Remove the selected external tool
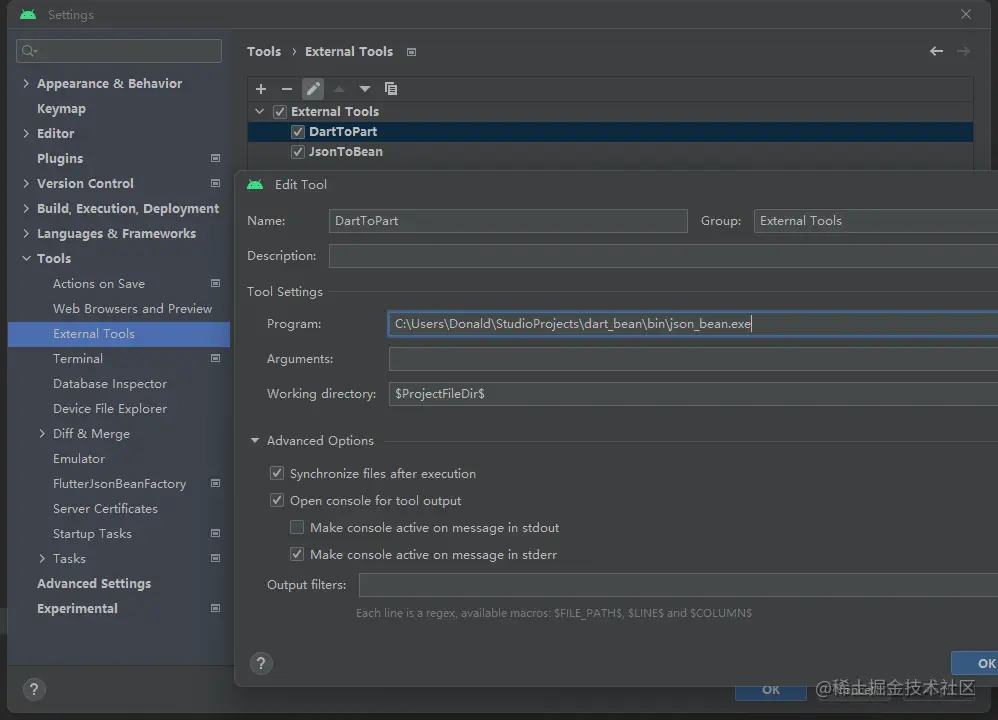The width and height of the screenshot is (998, 720). coord(286,89)
